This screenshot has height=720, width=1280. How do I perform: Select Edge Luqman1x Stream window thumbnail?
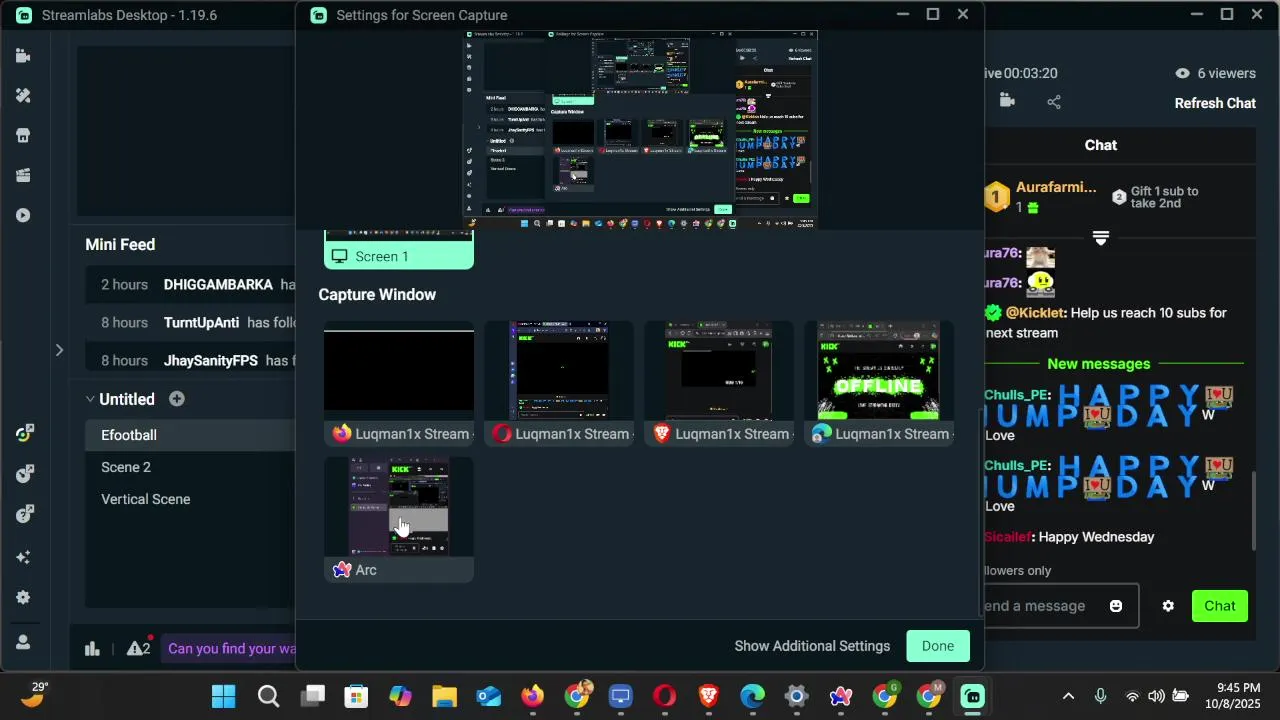click(879, 383)
